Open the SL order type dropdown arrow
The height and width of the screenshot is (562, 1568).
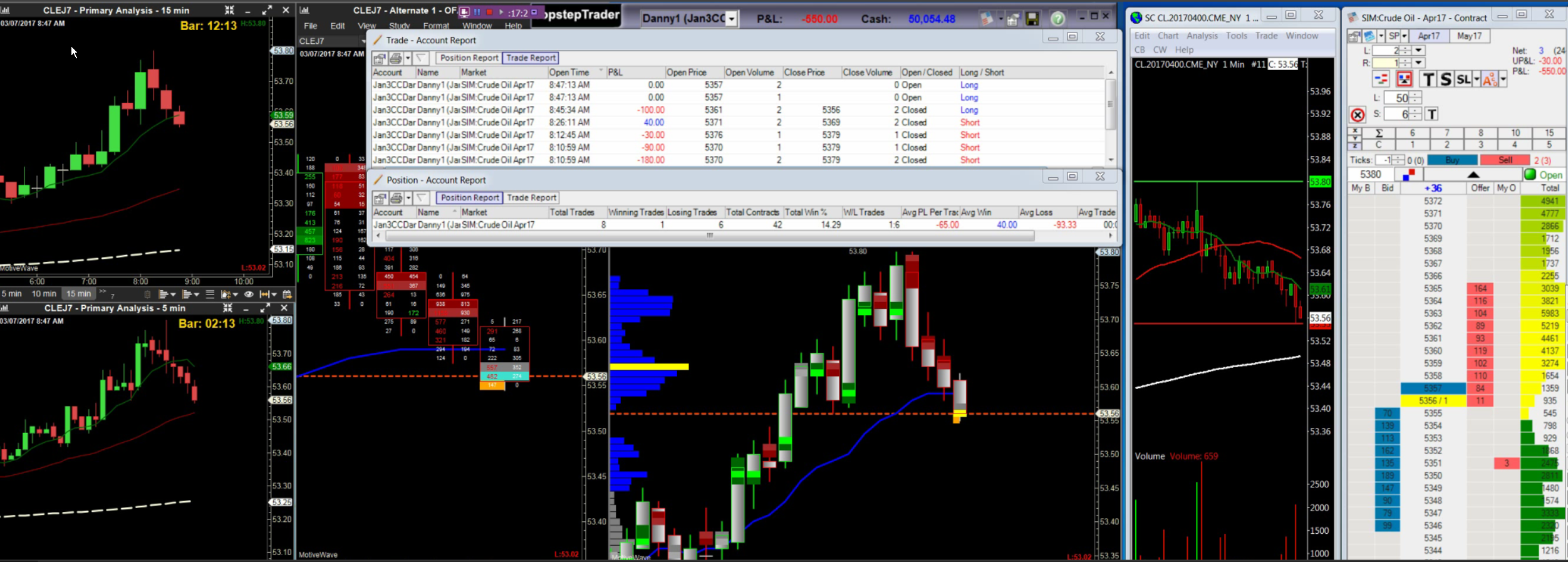point(1477,79)
